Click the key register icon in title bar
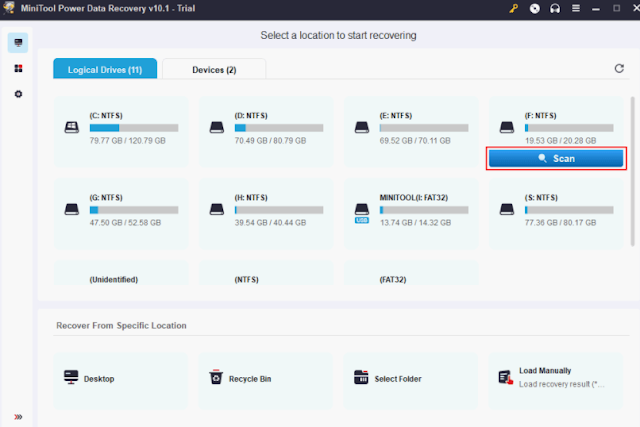The image size is (640, 427). point(513,8)
